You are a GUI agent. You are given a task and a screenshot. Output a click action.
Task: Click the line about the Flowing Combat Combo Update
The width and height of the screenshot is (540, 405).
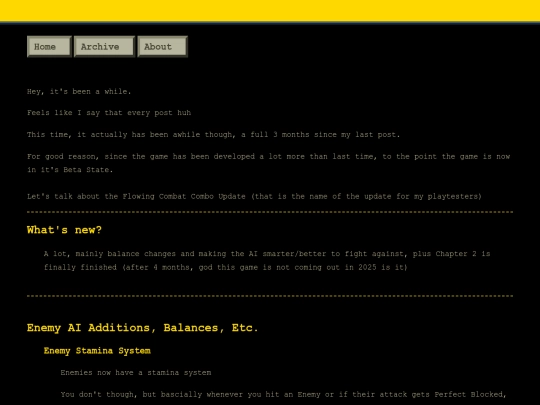click(x=254, y=197)
